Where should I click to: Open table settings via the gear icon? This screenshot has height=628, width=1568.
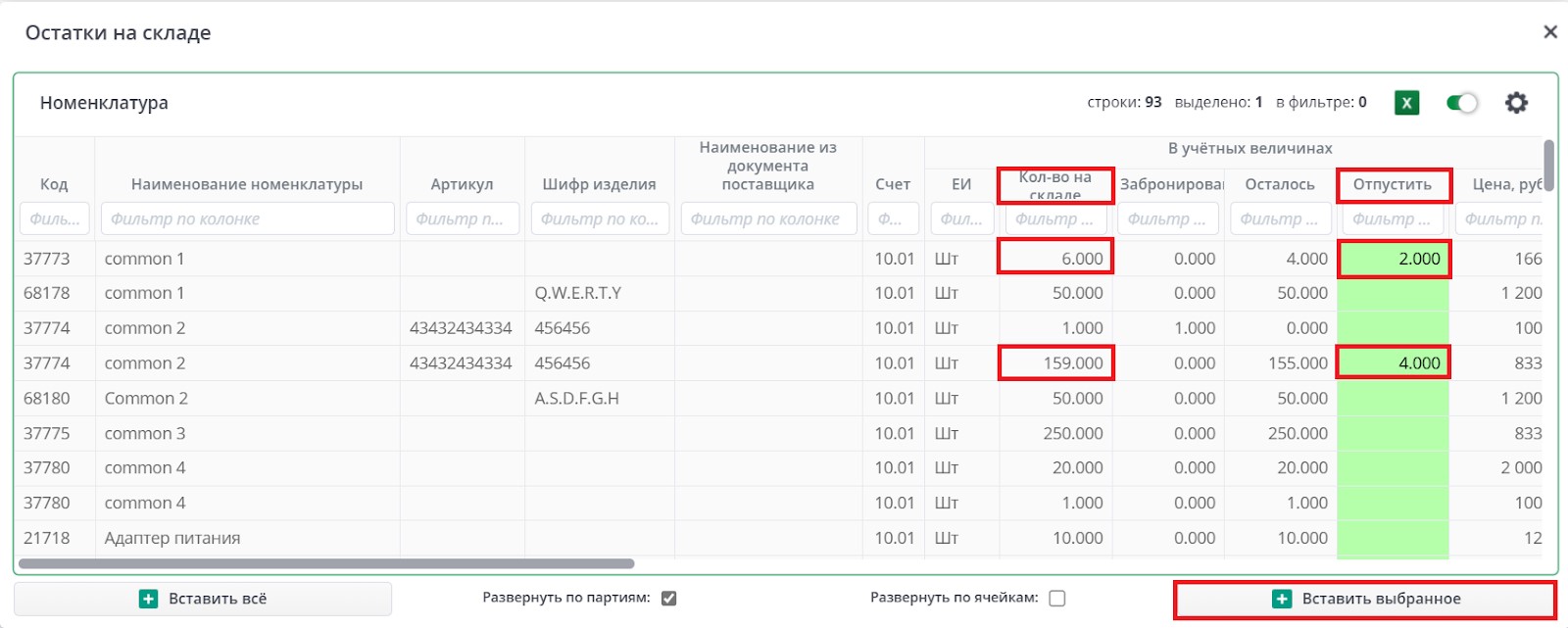1516,103
